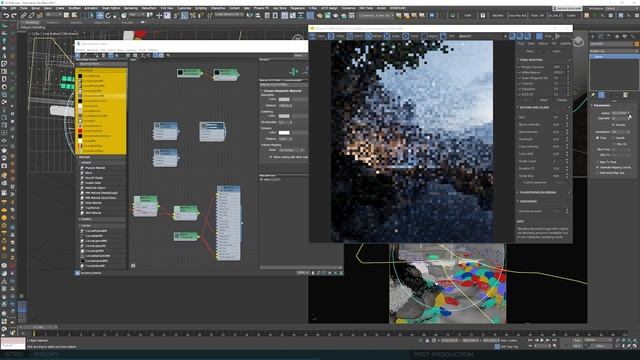Select the Squash radio button
The image size is (640, 360).
(x=613, y=138)
